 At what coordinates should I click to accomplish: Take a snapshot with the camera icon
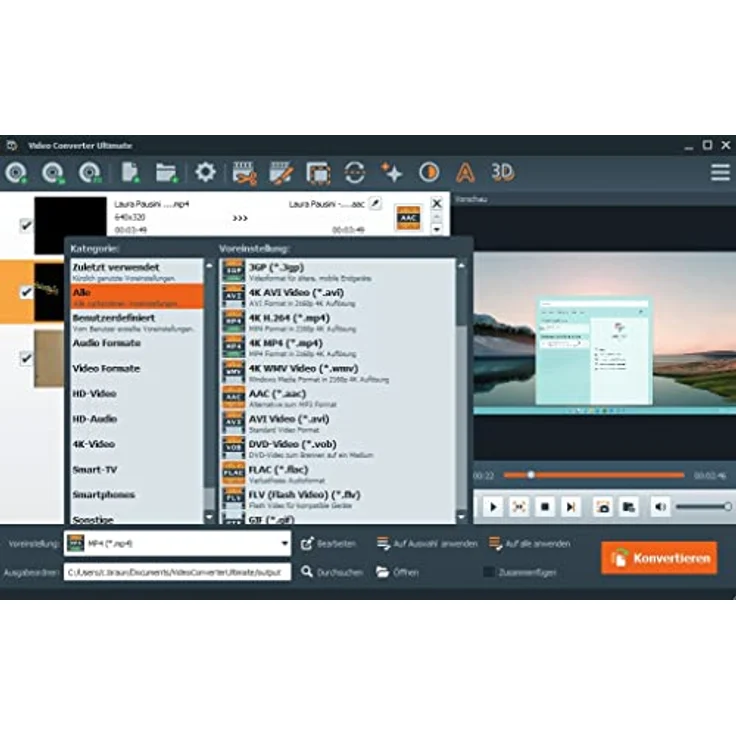click(603, 507)
